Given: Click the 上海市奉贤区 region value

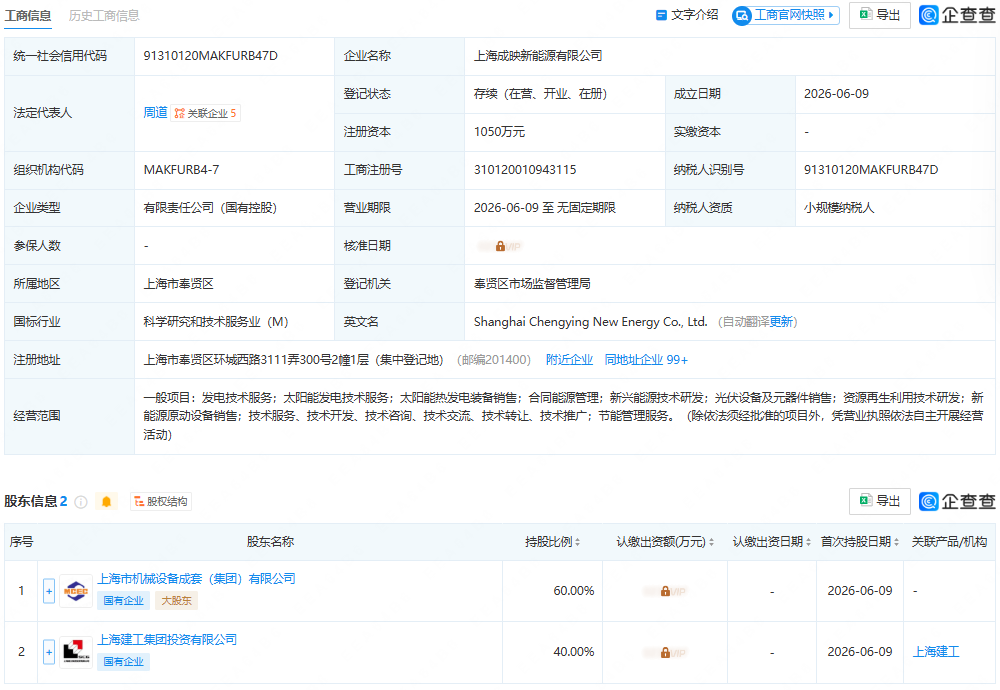Looking at the screenshot, I should coord(179,284).
